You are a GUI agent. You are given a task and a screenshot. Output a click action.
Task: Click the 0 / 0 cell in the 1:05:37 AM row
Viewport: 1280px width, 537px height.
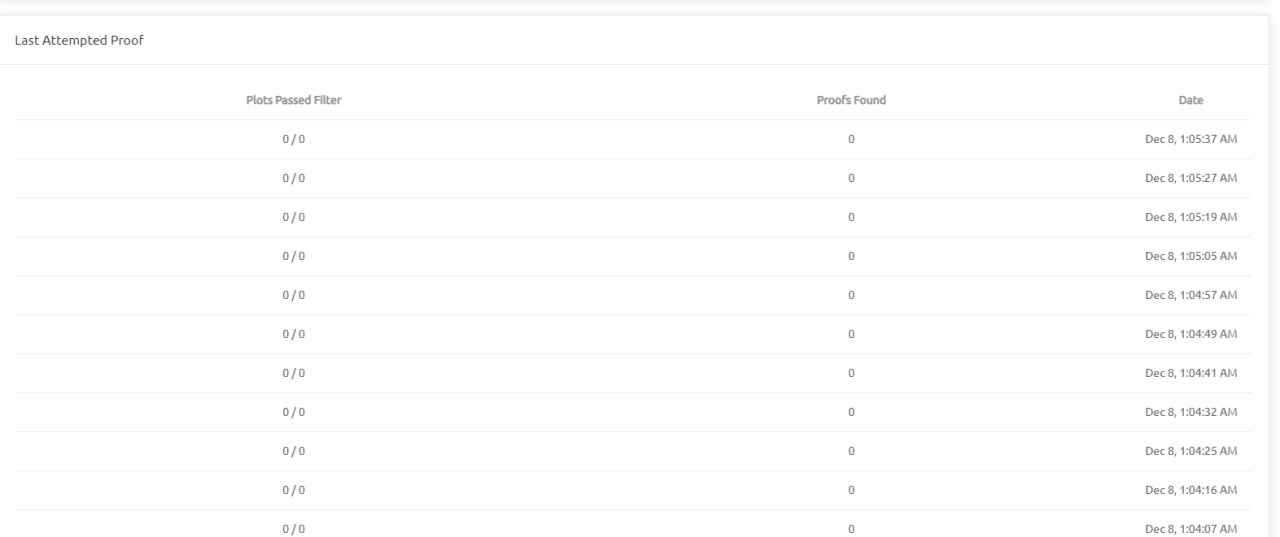pyautogui.click(x=294, y=139)
